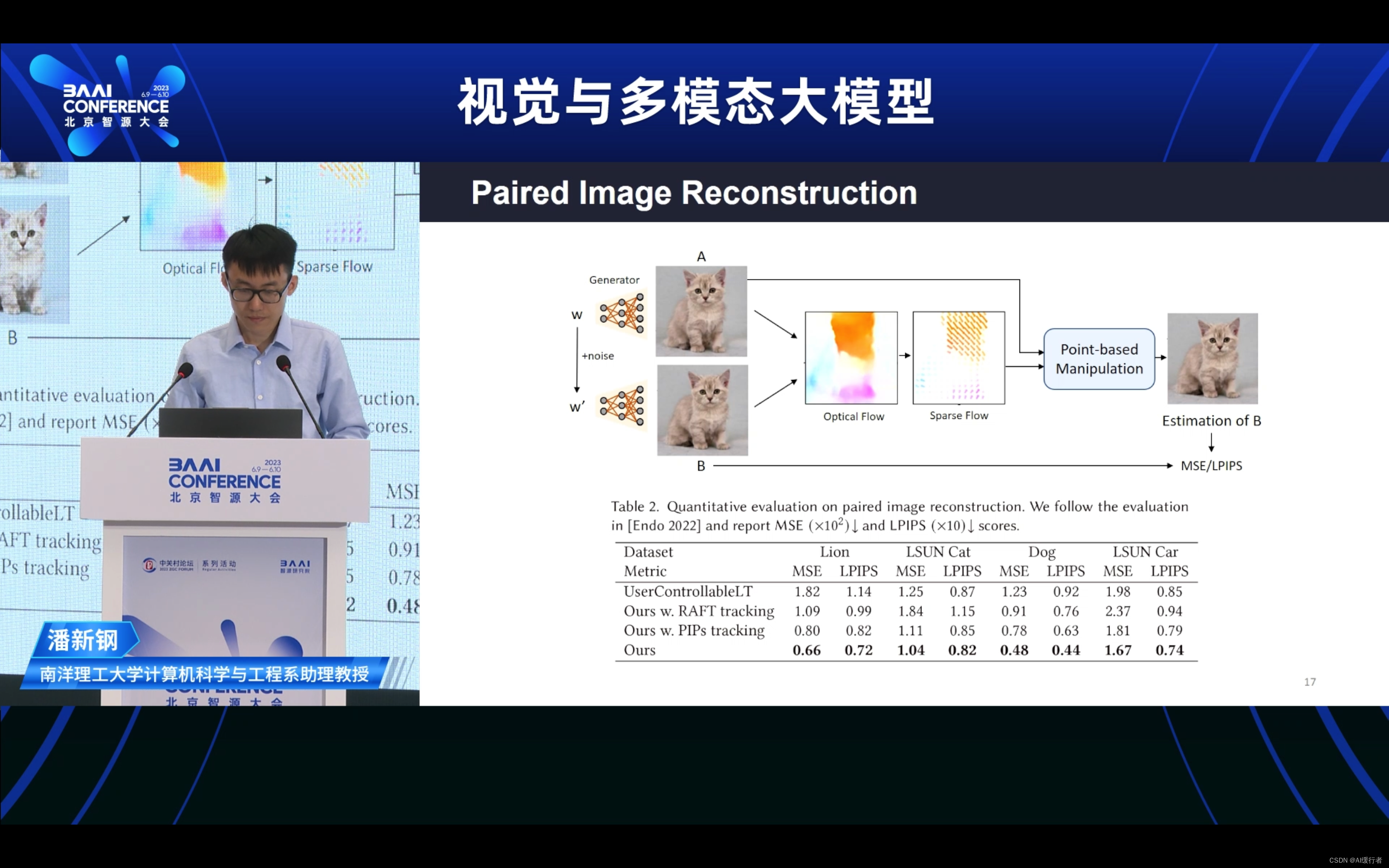This screenshot has width=1389, height=868.
Task: Click value 1.98 in the UserControllableLT row
Action: pyautogui.click(x=1117, y=592)
